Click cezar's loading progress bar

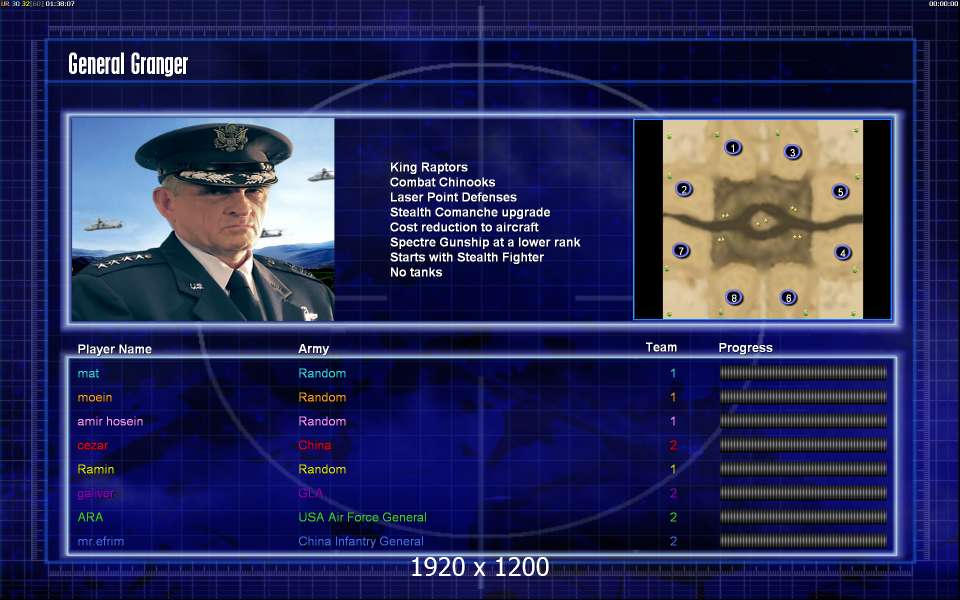point(803,444)
